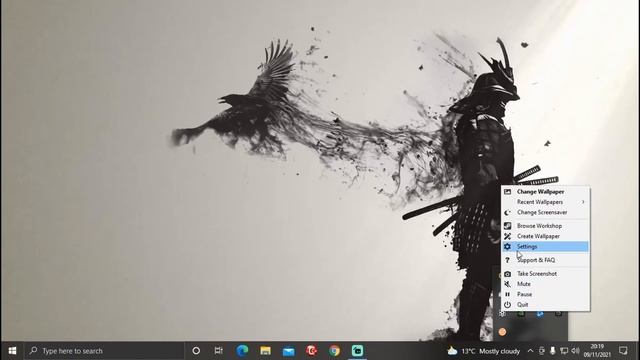The height and width of the screenshot is (360, 640).
Task: Open the Support & FAQ entry
Action: pos(545,260)
